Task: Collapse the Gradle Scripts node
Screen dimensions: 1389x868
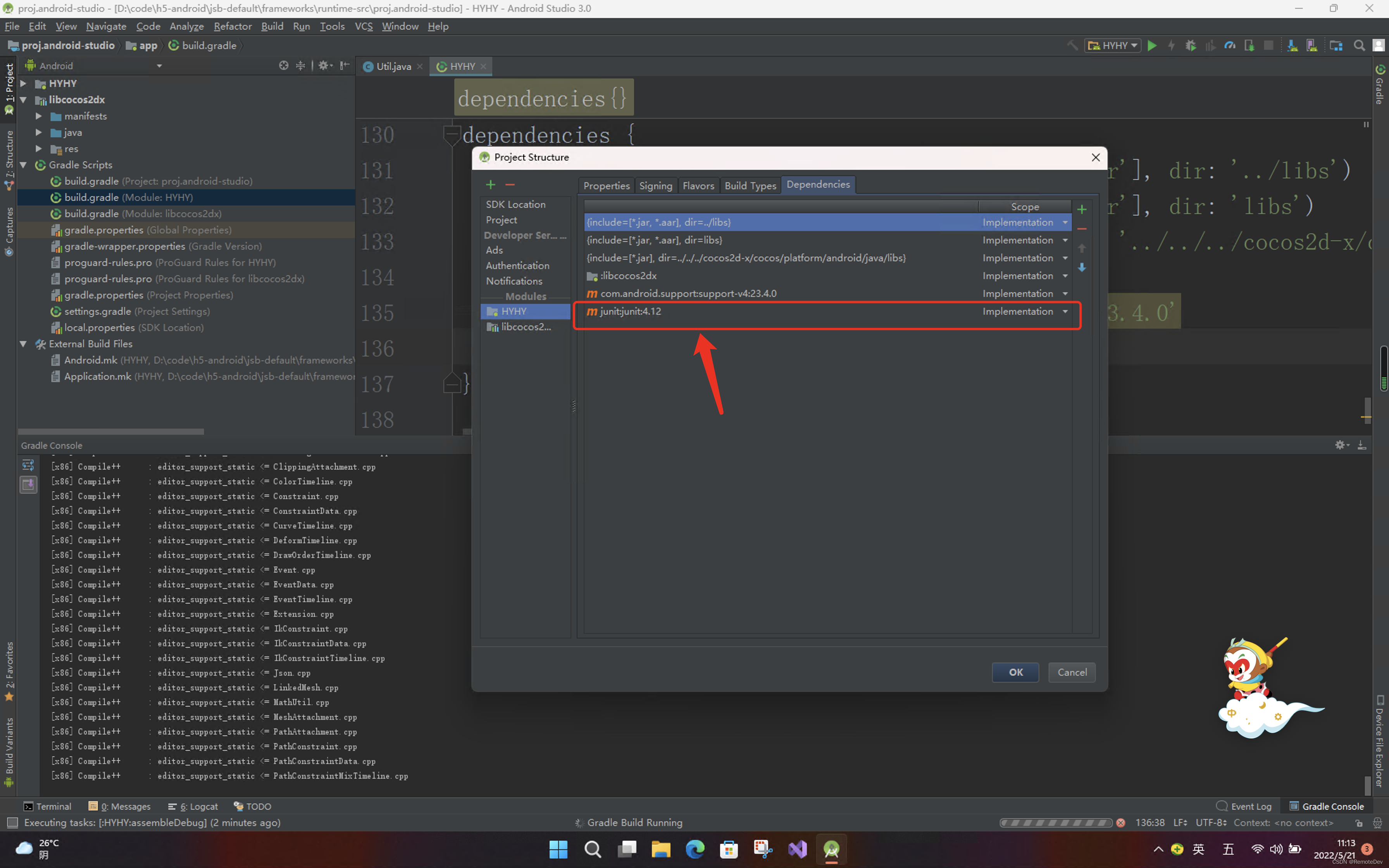Action: point(24,165)
